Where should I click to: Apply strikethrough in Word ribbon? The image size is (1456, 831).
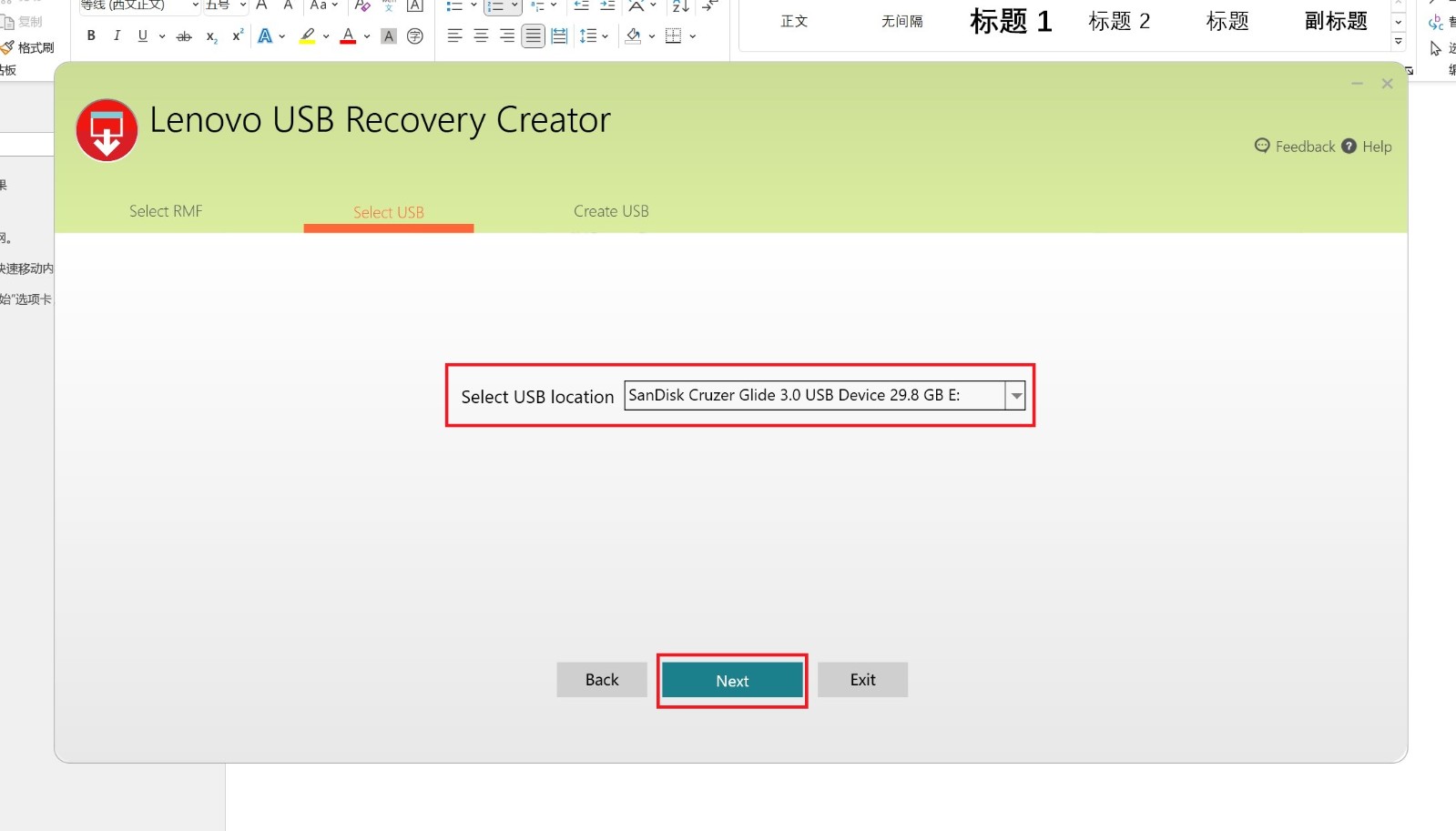coord(184,36)
